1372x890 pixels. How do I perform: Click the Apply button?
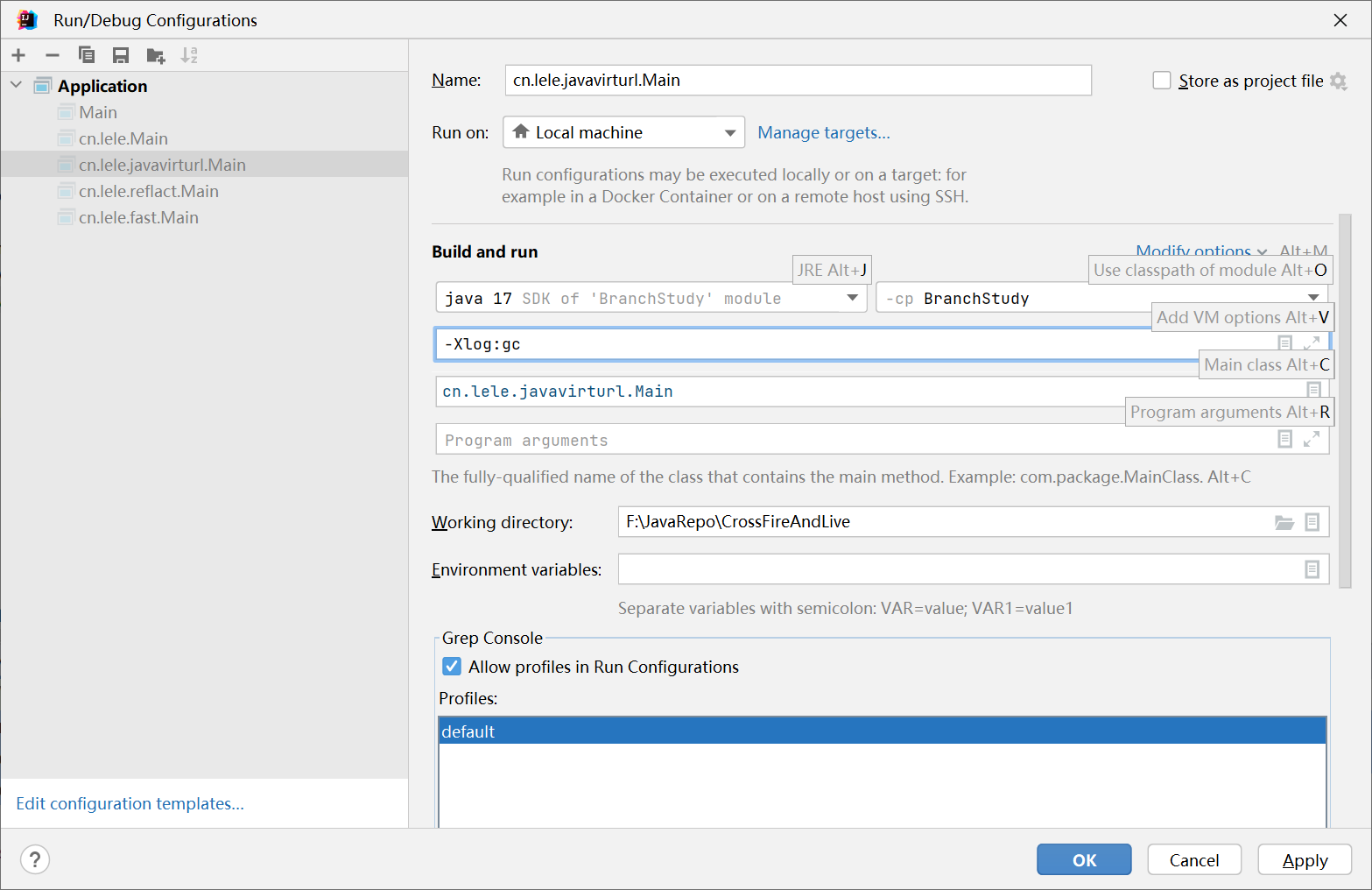pyautogui.click(x=1305, y=859)
